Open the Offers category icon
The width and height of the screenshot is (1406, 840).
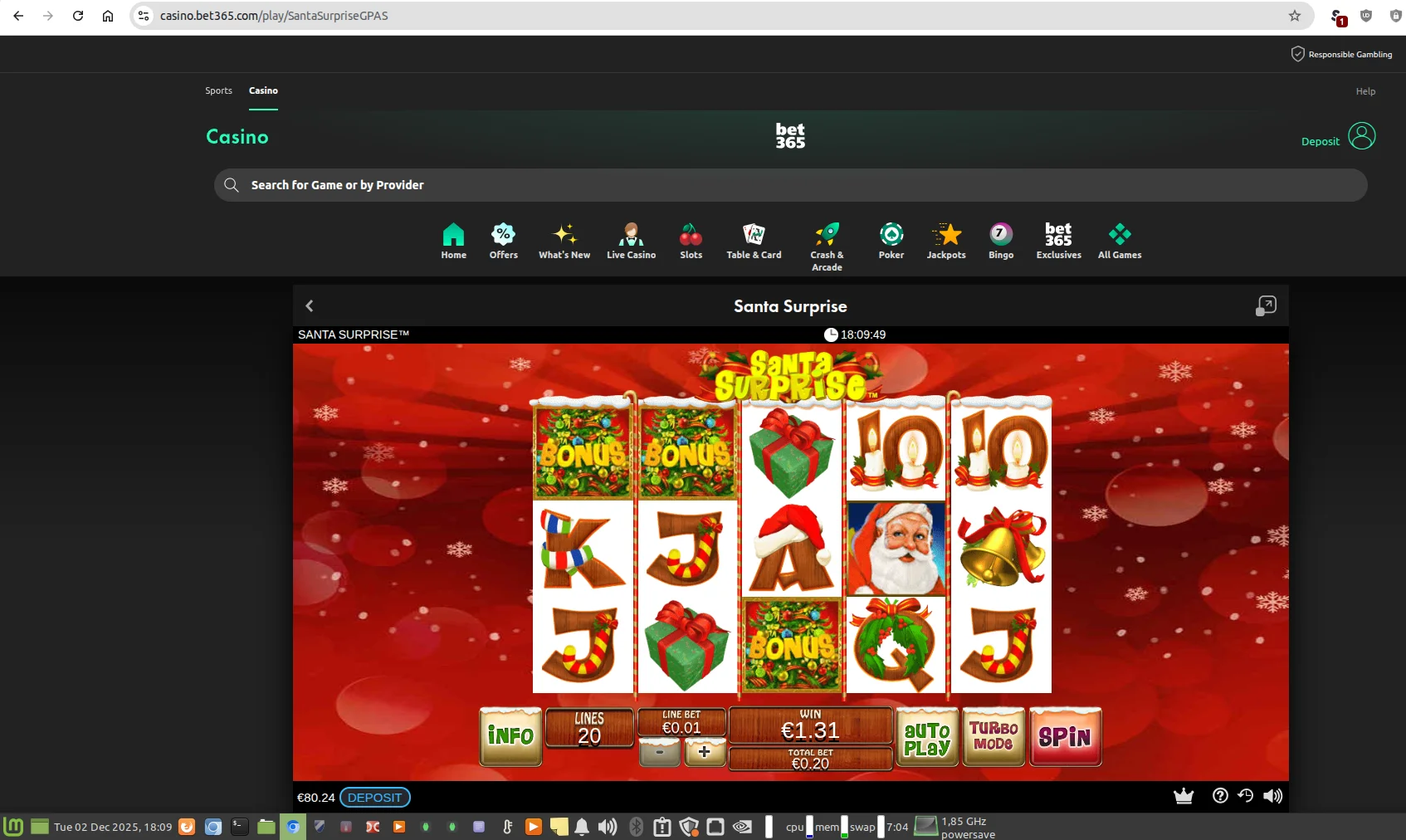point(503,242)
